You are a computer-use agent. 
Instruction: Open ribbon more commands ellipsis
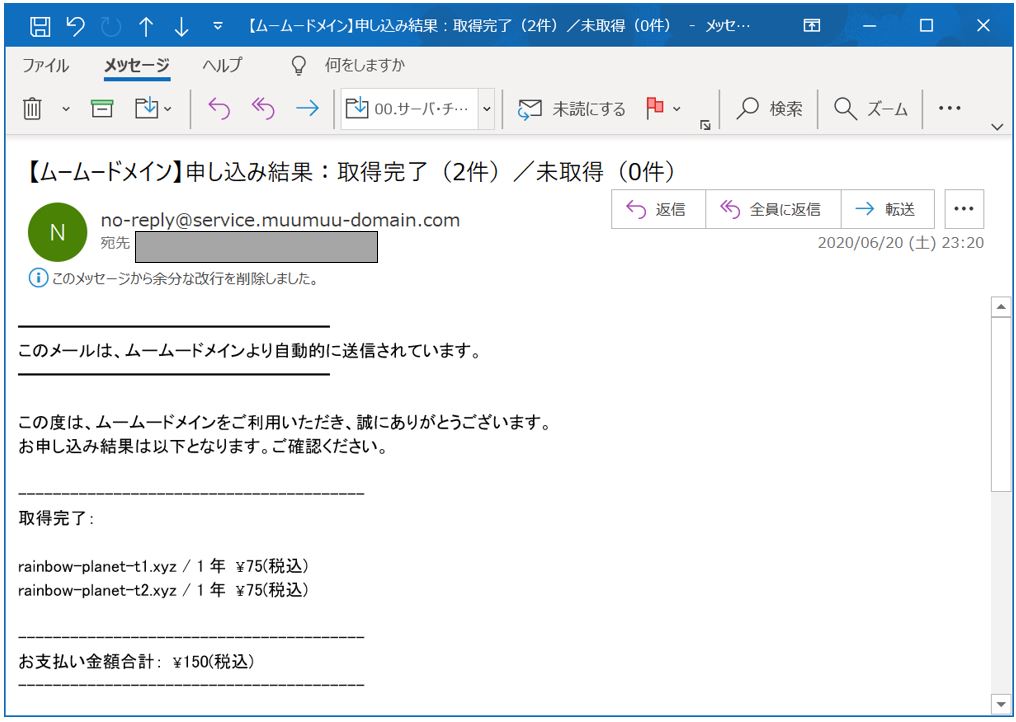949,108
